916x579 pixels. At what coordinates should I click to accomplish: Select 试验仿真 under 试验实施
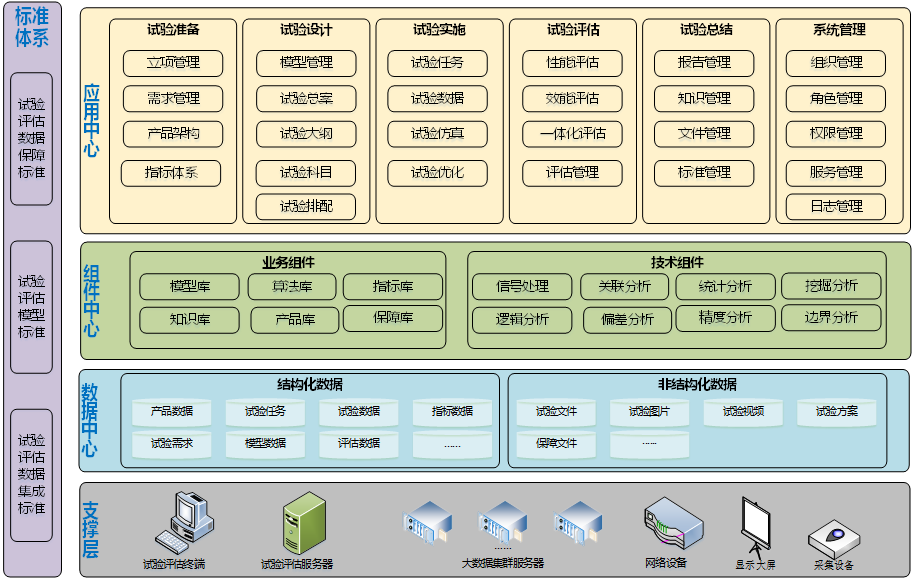coord(437,134)
